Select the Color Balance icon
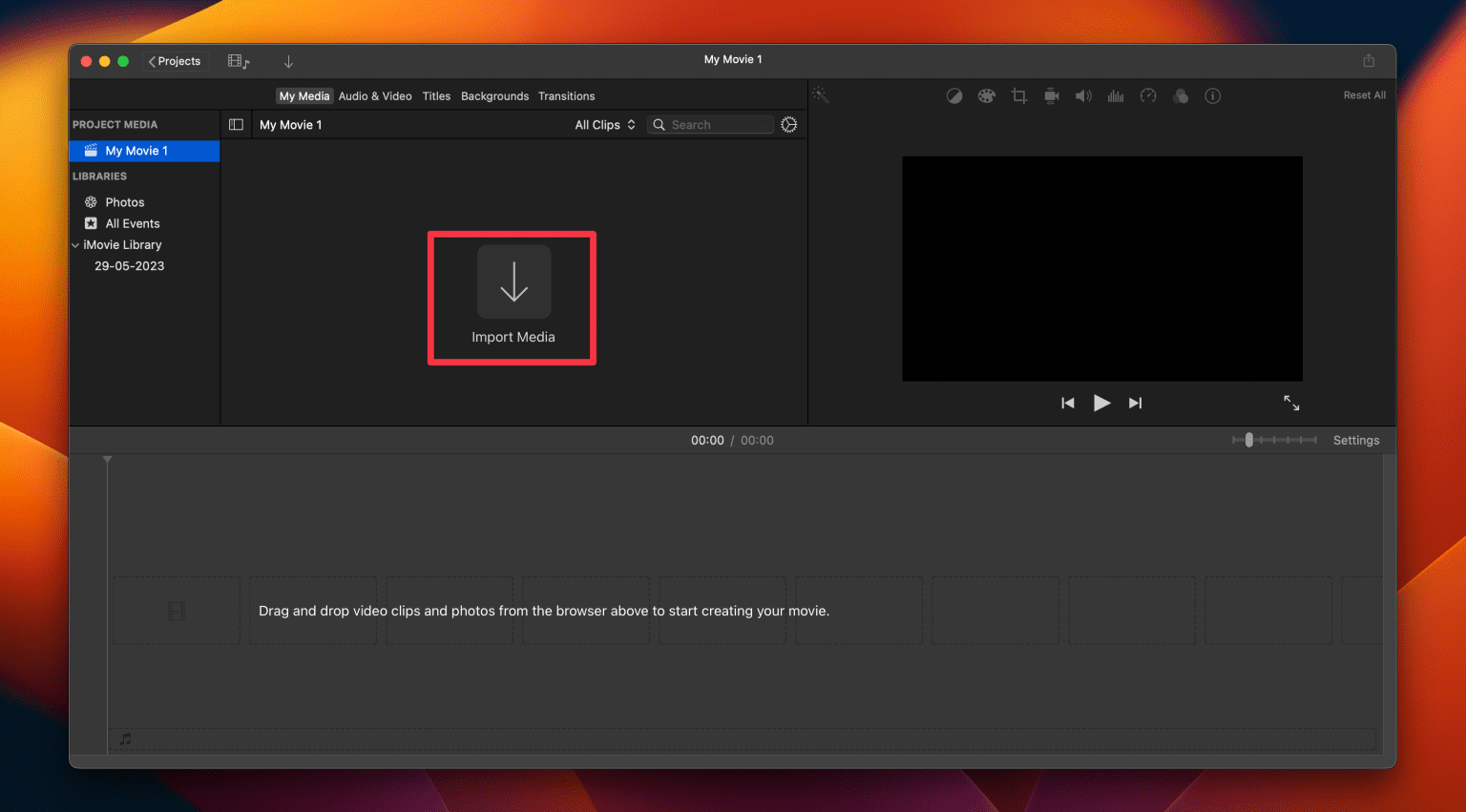 [x=954, y=95]
